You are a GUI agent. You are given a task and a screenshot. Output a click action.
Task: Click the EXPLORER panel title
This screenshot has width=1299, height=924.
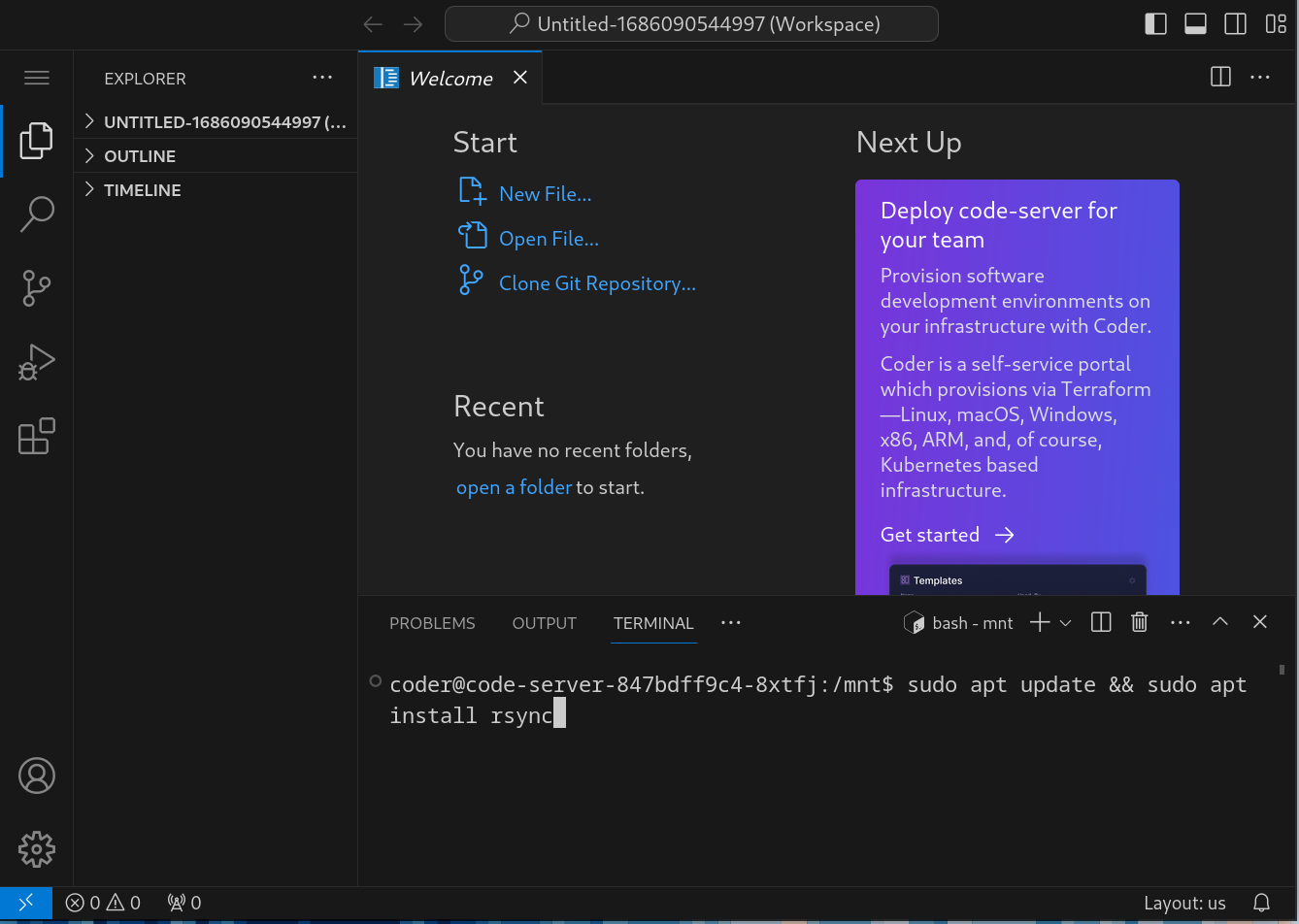145,79
